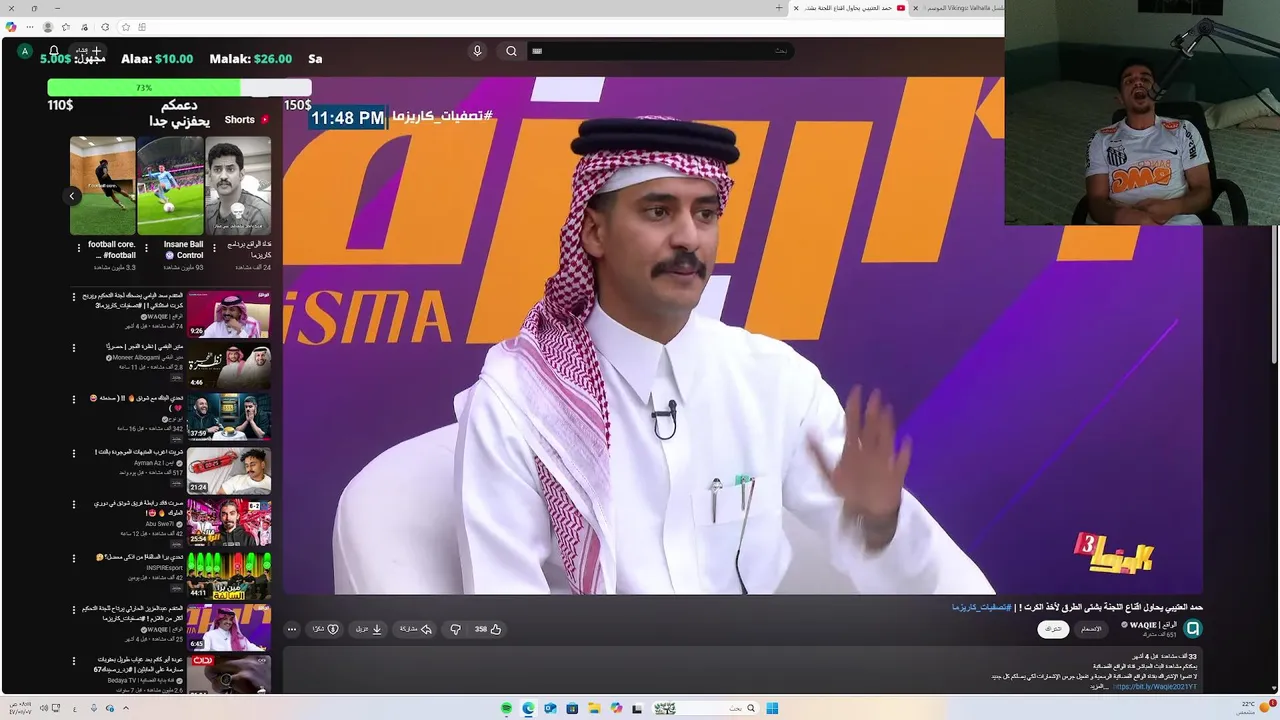Open Microsoft Edge from the taskbar
Viewport: 1280px width, 720px height.
tap(528, 708)
